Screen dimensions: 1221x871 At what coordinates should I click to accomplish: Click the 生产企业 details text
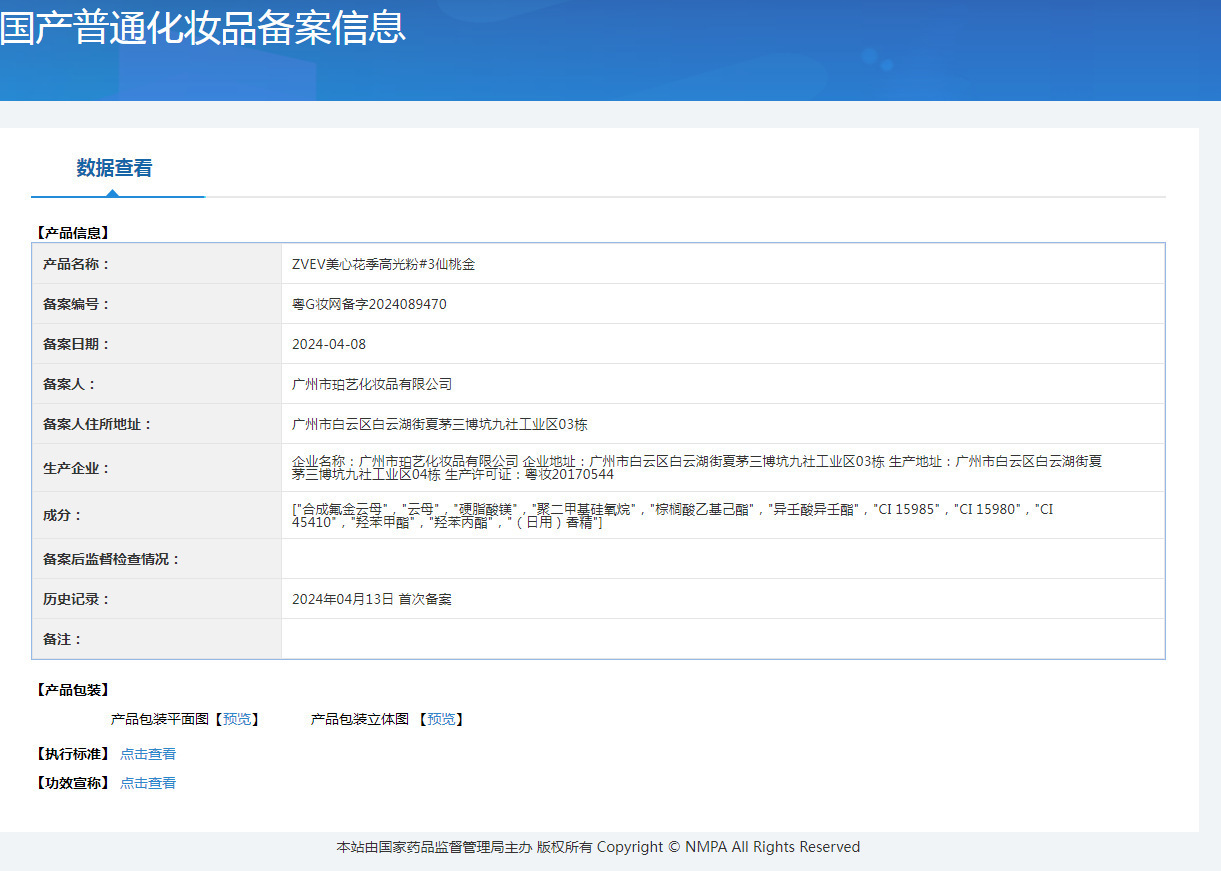[696, 467]
